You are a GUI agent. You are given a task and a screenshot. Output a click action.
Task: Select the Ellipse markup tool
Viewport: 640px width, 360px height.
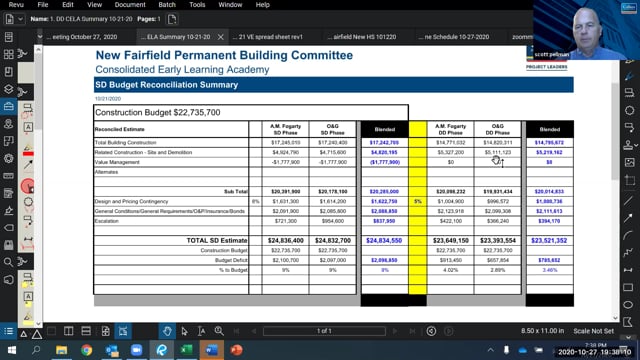pos(629,304)
